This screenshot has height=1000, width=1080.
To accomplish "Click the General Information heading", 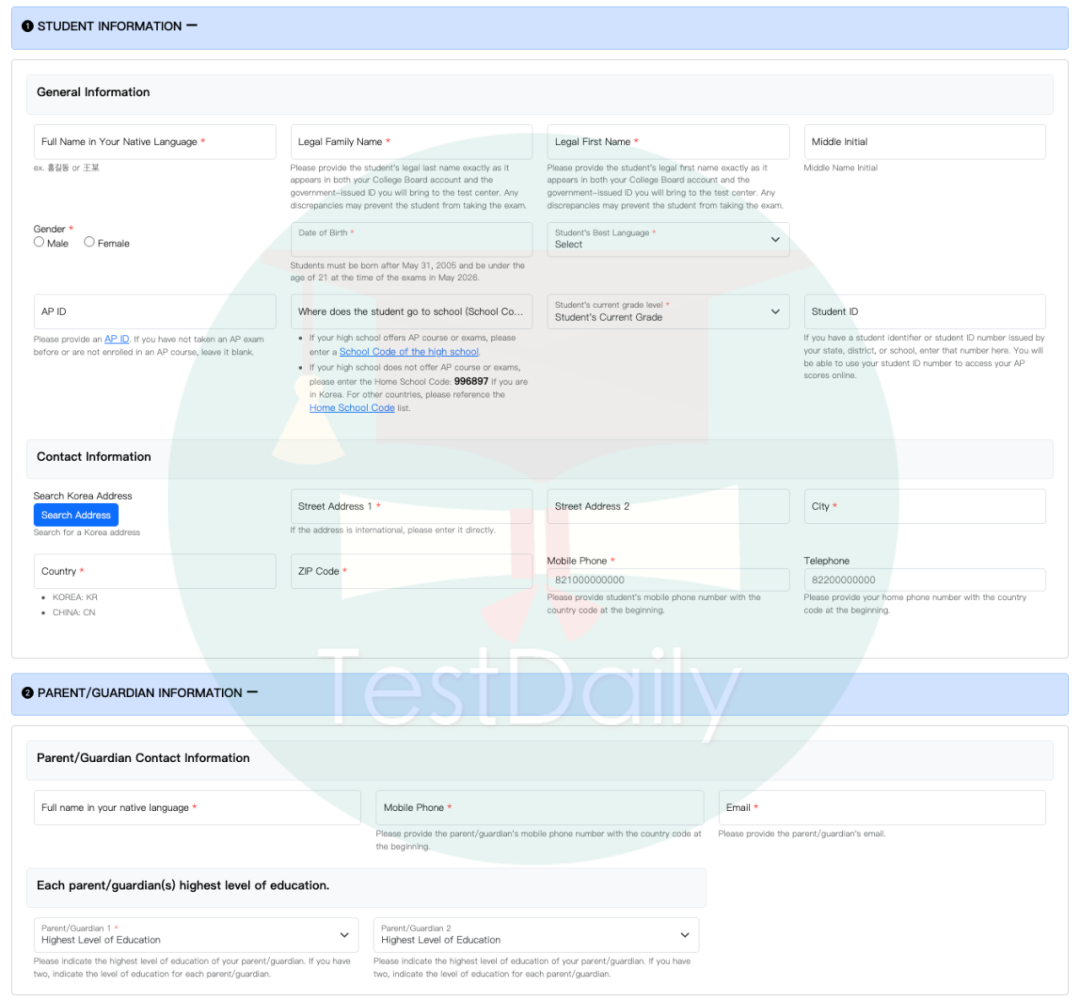I will tap(93, 92).
